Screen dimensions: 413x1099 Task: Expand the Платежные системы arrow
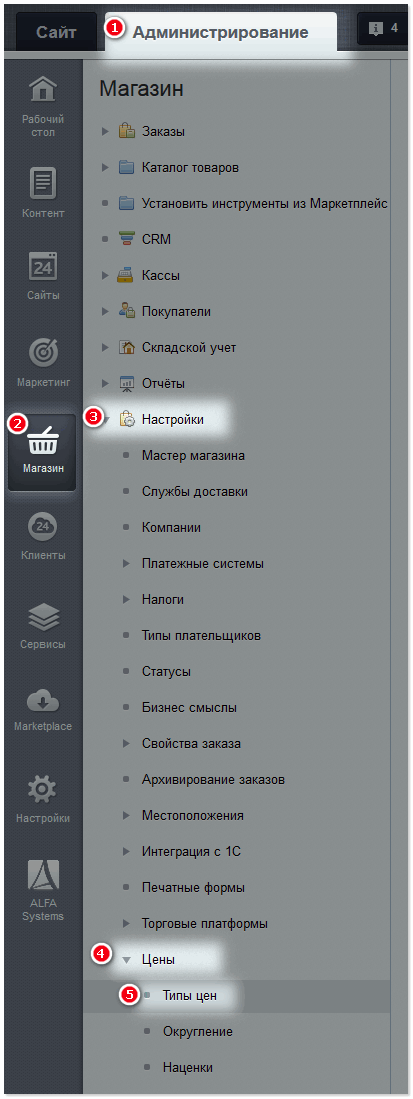[126, 564]
